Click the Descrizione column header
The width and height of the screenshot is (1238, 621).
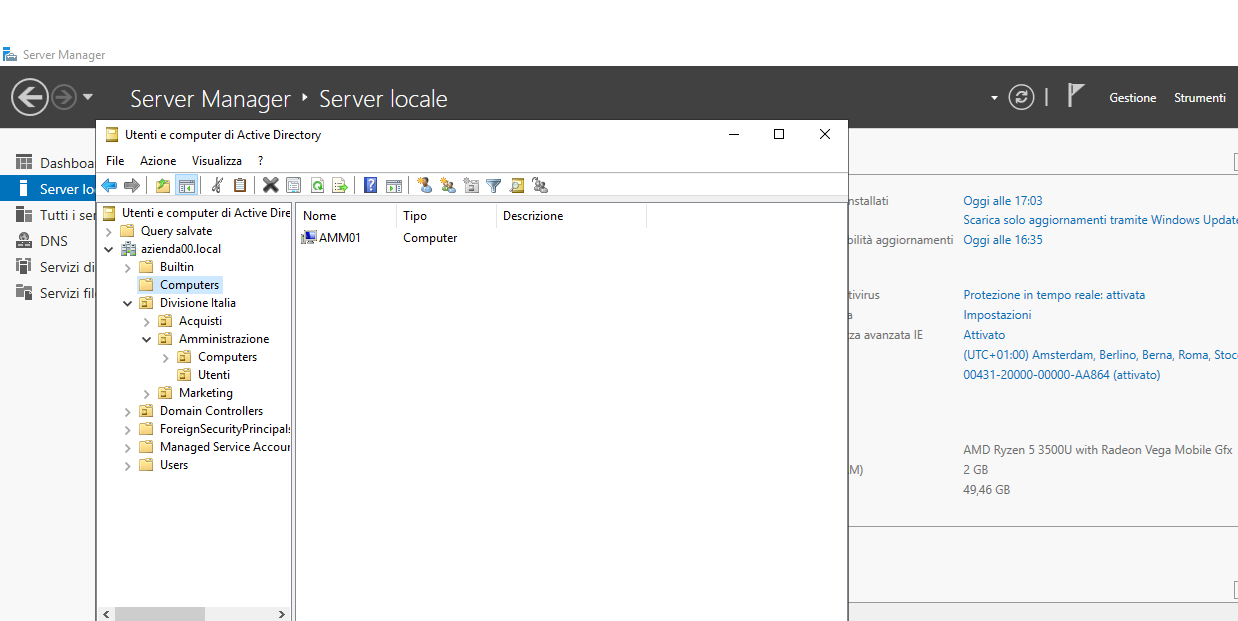pyautogui.click(x=571, y=215)
